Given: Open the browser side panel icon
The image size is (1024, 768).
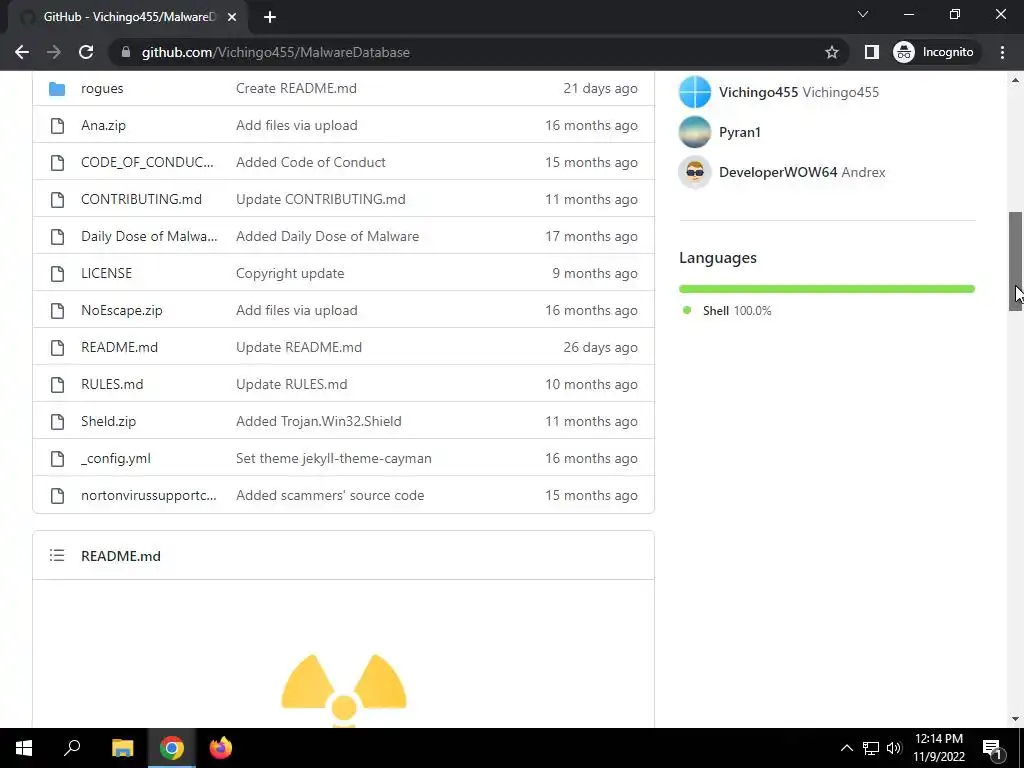Looking at the screenshot, I should pyautogui.click(x=871, y=52).
